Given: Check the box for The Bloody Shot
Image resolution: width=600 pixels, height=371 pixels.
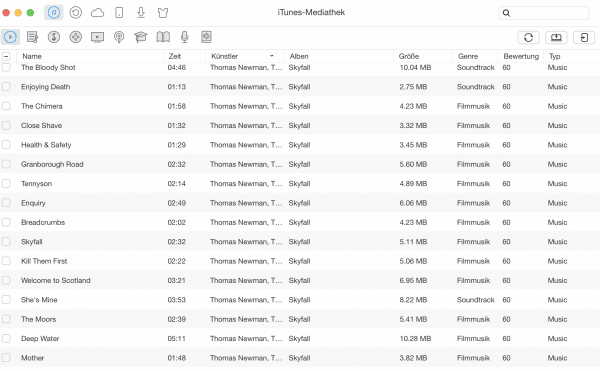Looking at the screenshot, I should 6,67.
